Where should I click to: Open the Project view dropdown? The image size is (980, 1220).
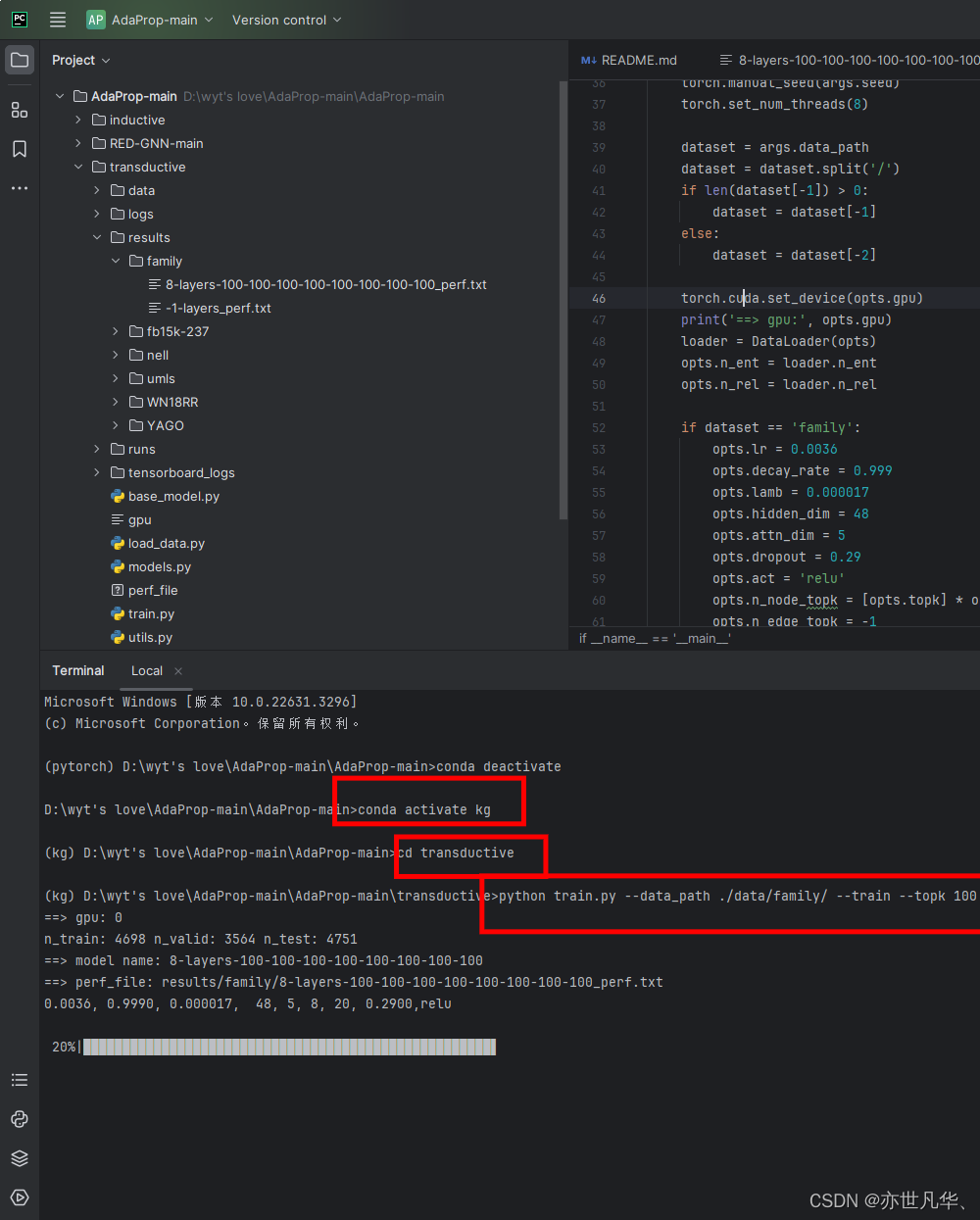click(81, 60)
